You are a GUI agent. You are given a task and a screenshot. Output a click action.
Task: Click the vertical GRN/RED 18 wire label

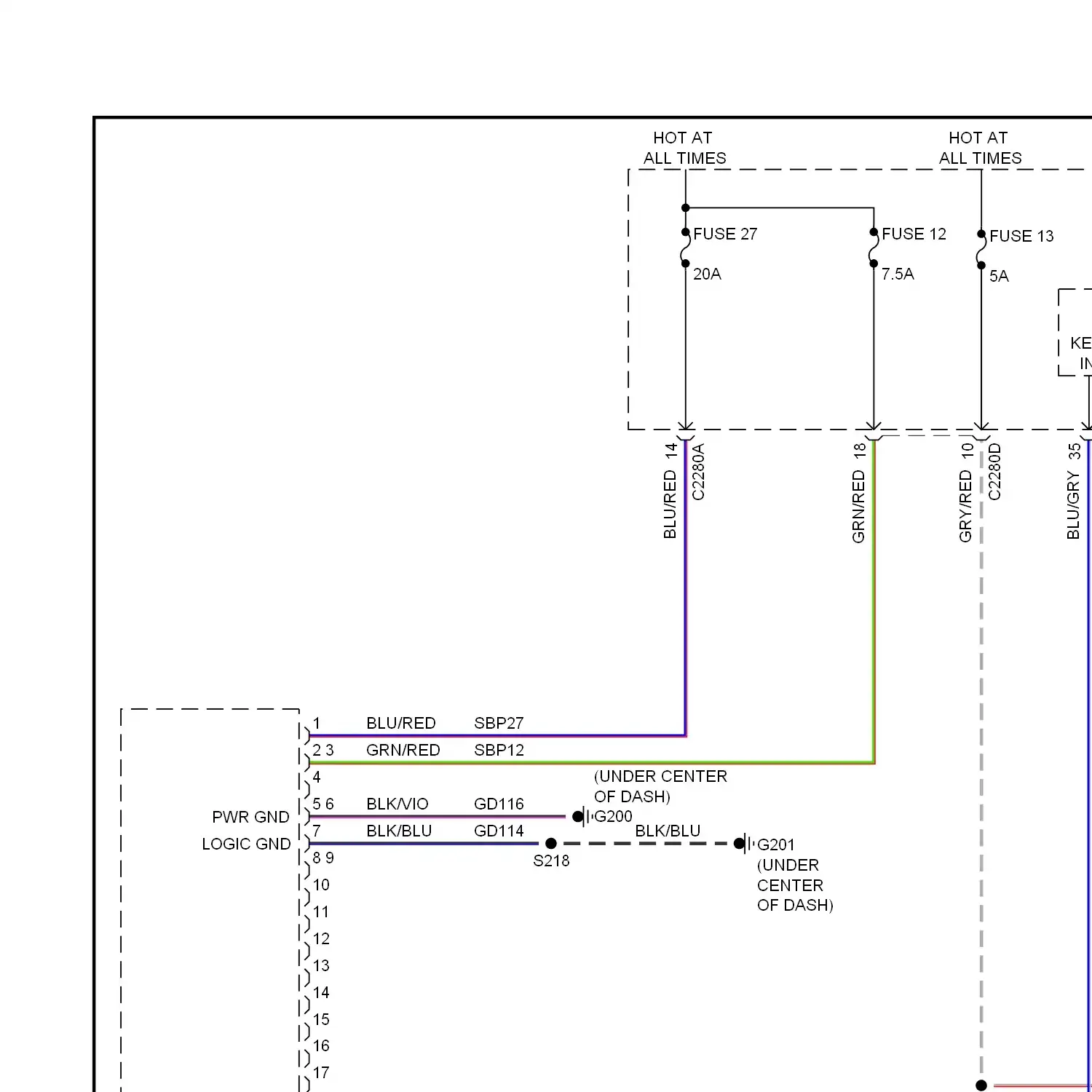(x=859, y=493)
